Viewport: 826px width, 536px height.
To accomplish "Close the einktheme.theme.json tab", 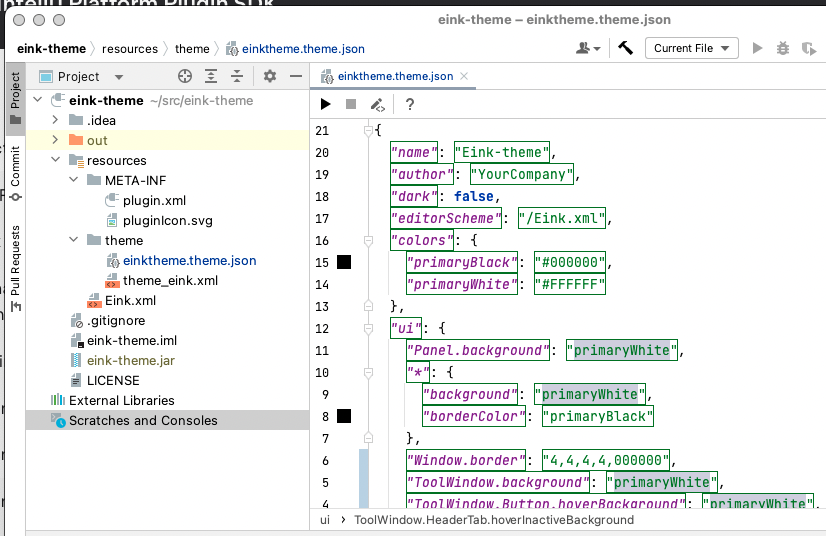I will coord(464,76).
